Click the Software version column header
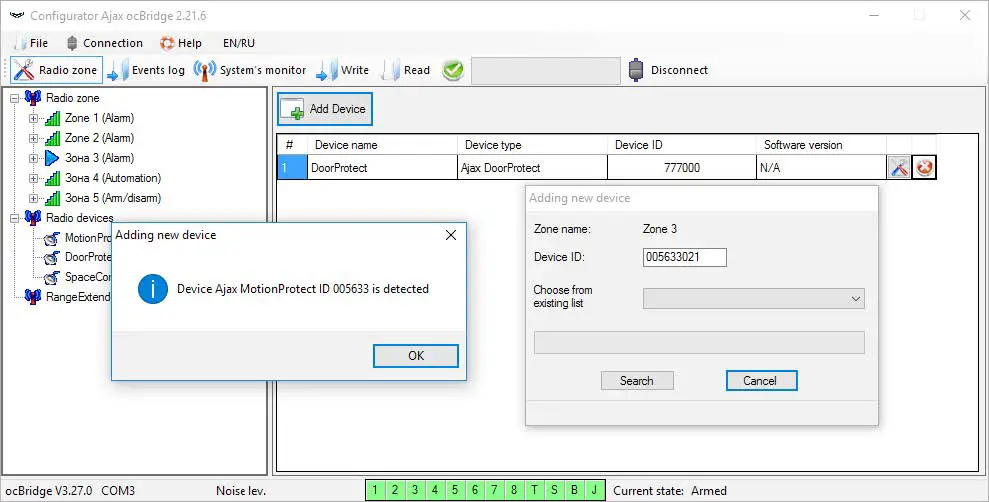The height and width of the screenshot is (502, 989). click(821, 145)
